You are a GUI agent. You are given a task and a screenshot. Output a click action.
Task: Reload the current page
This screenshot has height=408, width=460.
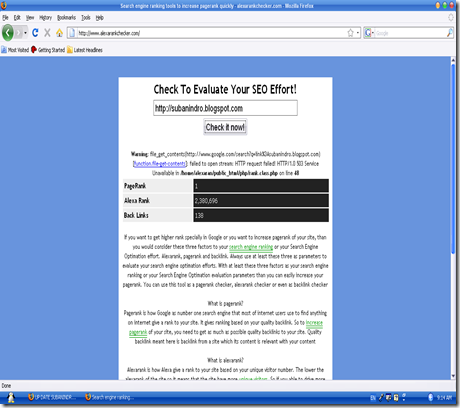coord(35,33)
